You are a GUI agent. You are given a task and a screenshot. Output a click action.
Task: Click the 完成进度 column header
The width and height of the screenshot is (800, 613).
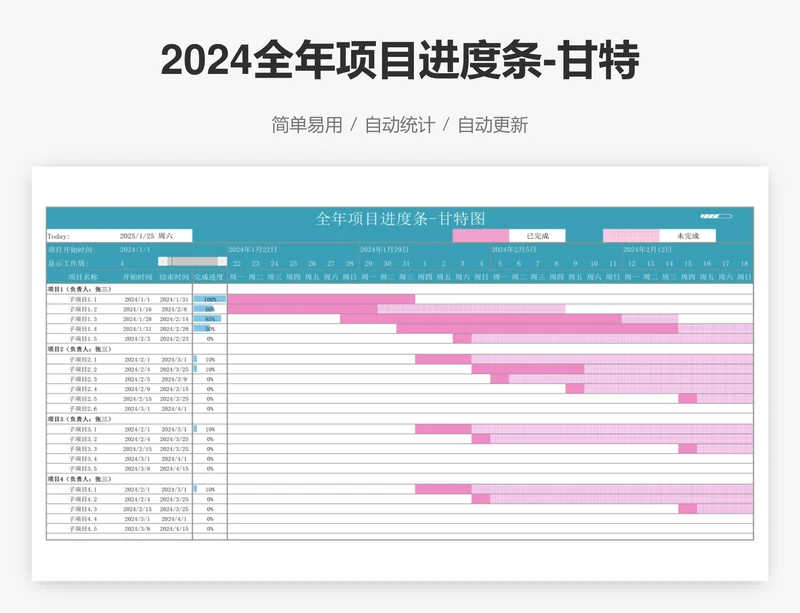coord(209,277)
